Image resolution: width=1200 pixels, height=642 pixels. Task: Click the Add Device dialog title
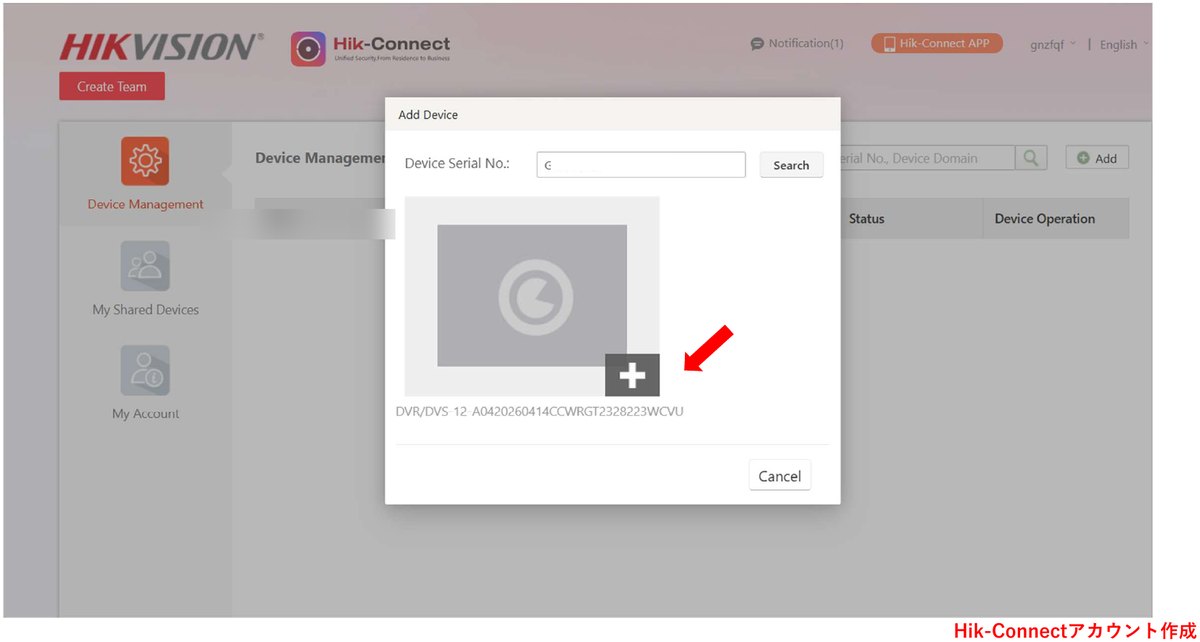428,115
